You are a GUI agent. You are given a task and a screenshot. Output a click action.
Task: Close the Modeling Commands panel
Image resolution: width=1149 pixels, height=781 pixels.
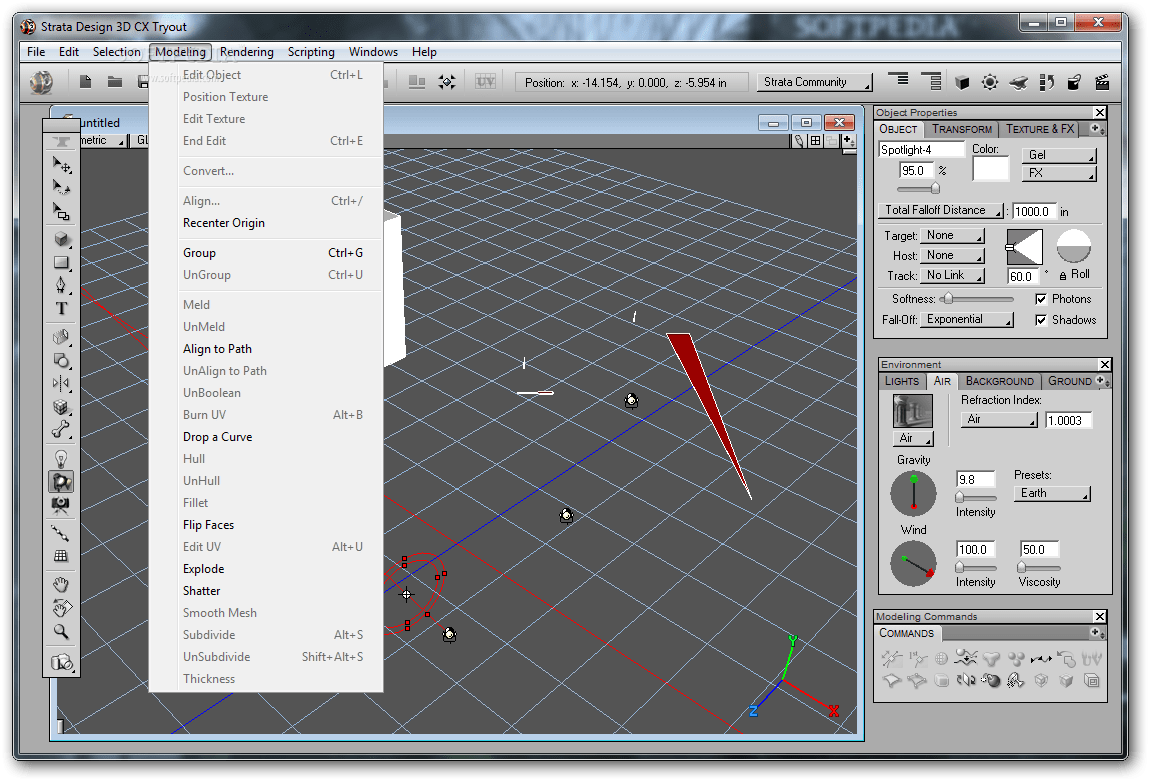1099,617
